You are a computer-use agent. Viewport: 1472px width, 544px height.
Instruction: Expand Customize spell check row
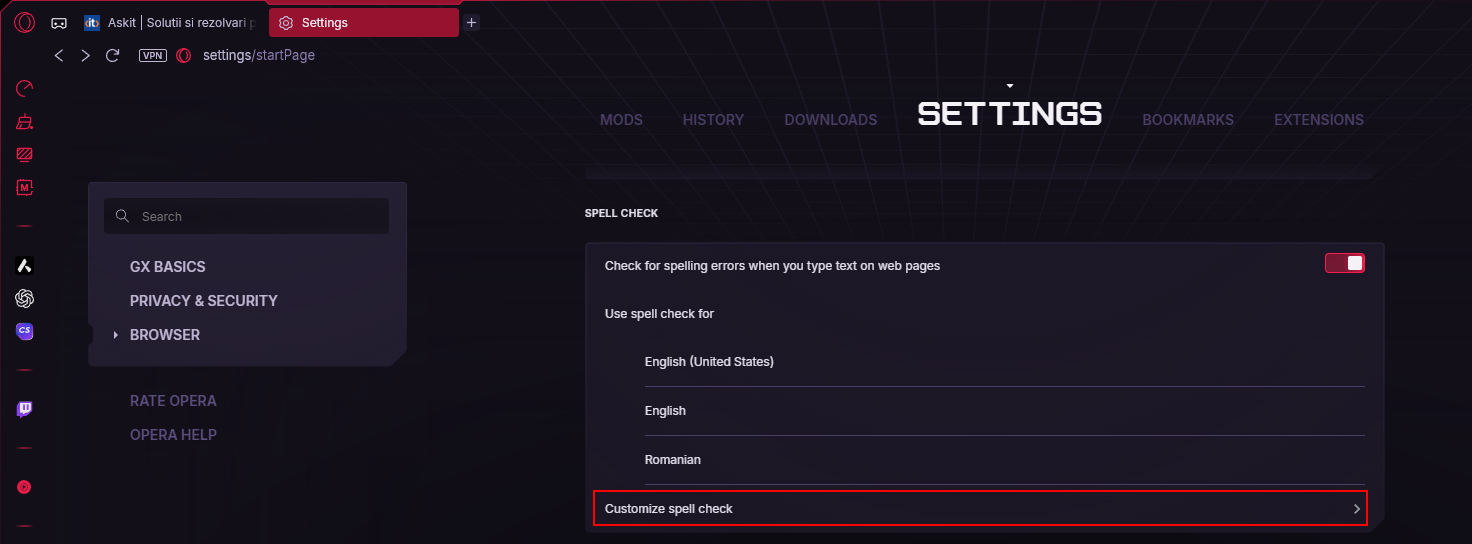pyautogui.click(x=980, y=509)
